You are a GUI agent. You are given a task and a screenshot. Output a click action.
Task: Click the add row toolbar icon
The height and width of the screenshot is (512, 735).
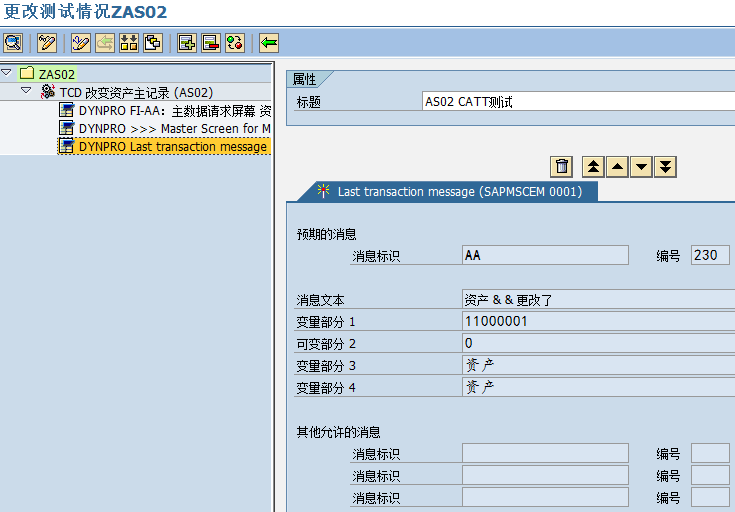click(187, 42)
